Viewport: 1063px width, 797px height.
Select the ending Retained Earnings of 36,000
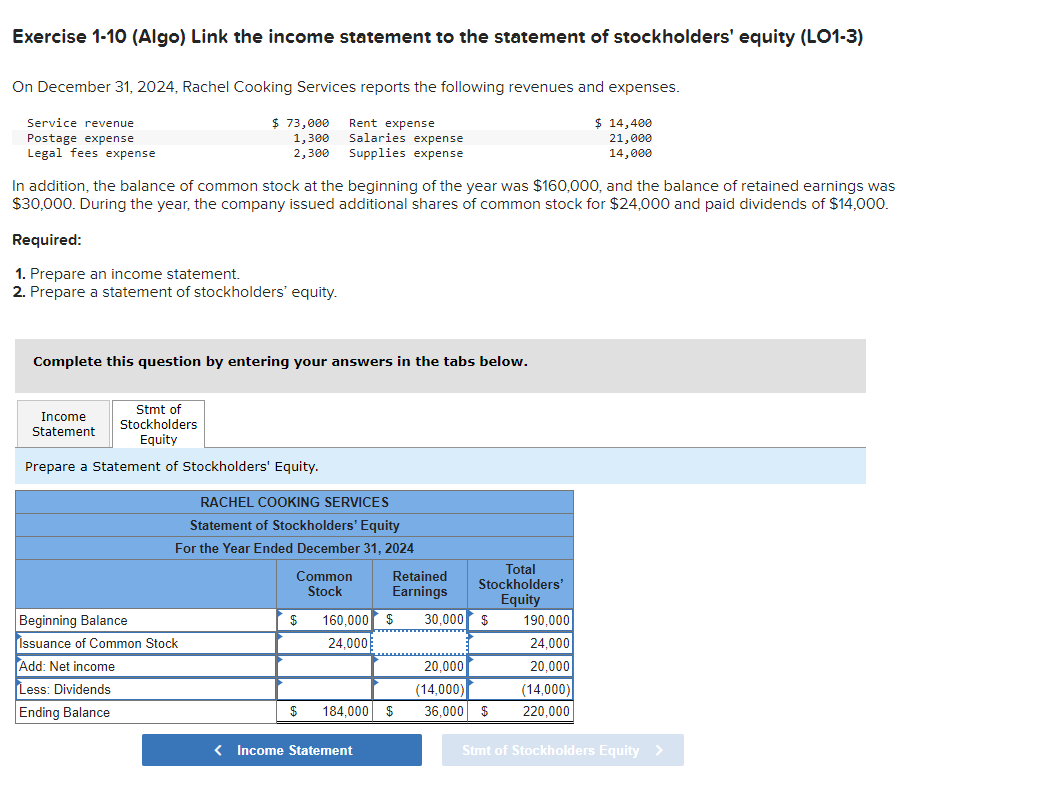[419, 712]
